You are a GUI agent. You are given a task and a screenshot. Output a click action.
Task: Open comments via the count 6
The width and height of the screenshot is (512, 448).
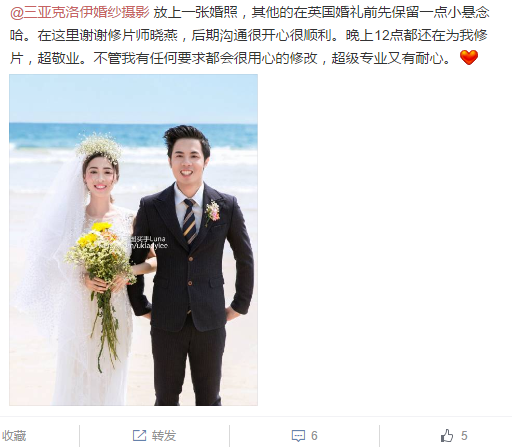pyautogui.click(x=314, y=436)
